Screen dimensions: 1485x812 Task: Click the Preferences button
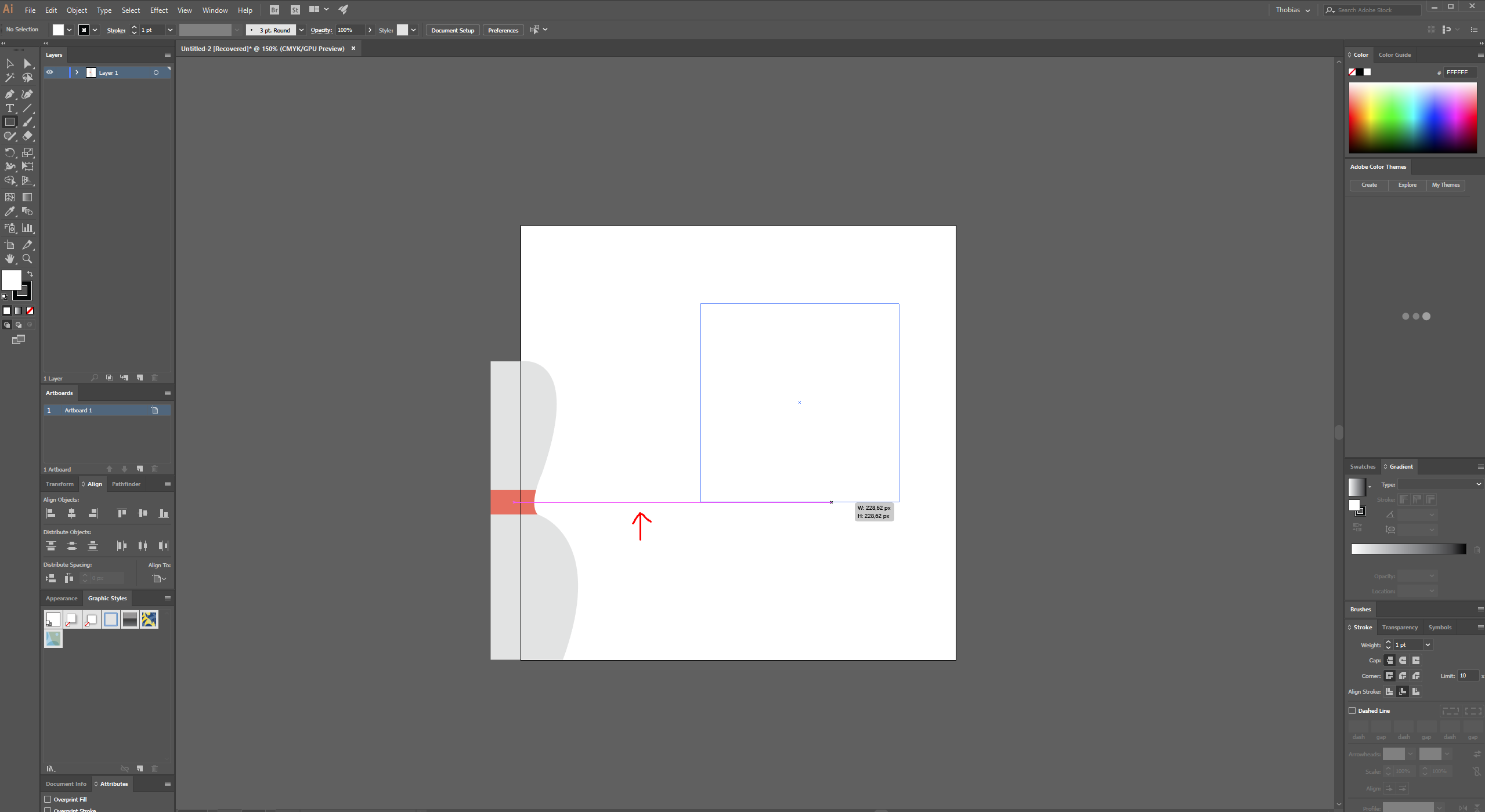coord(503,30)
